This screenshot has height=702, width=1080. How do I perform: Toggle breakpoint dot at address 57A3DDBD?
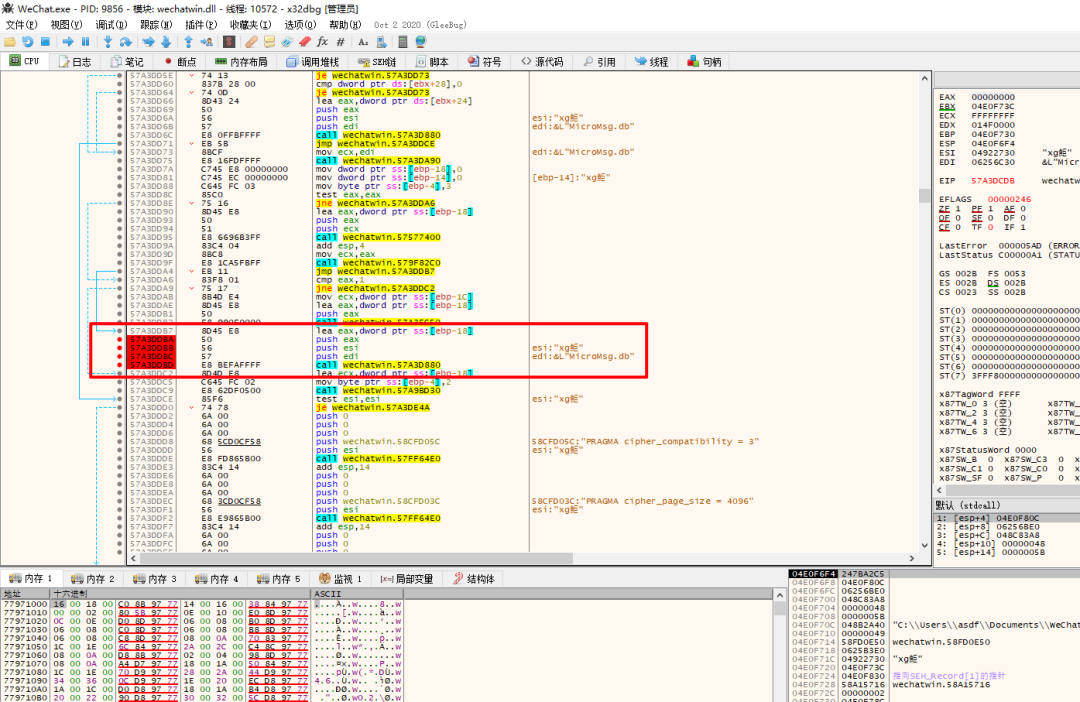(120, 365)
